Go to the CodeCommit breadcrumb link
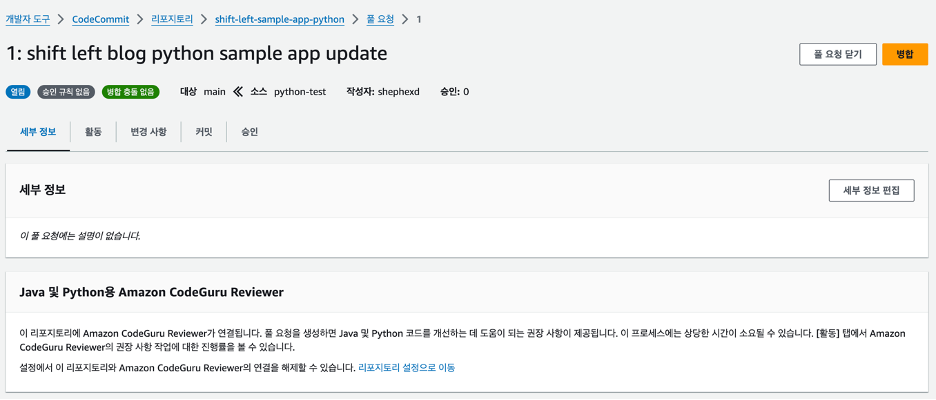The image size is (936, 400). [x=100, y=19]
